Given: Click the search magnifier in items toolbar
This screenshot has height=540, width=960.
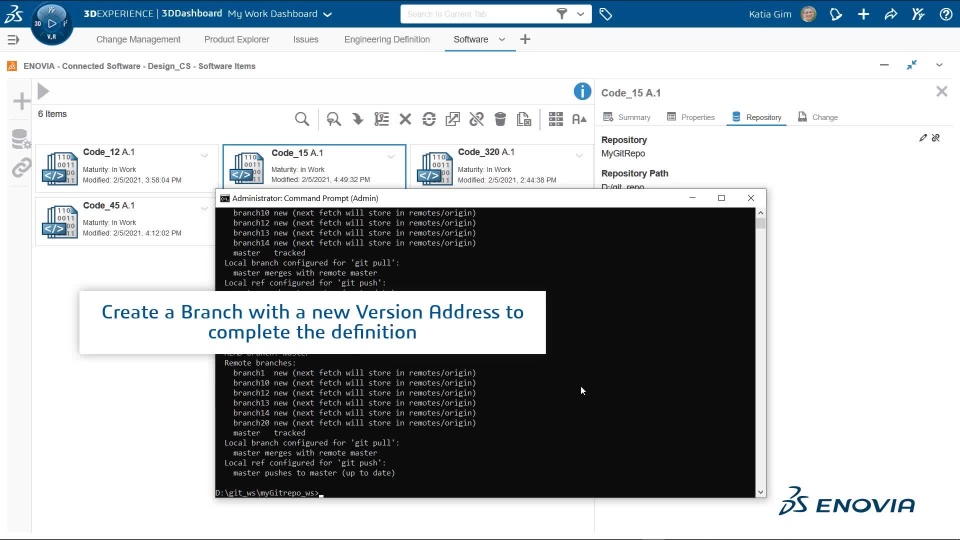Looking at the screenshot, I should [302, 119].
